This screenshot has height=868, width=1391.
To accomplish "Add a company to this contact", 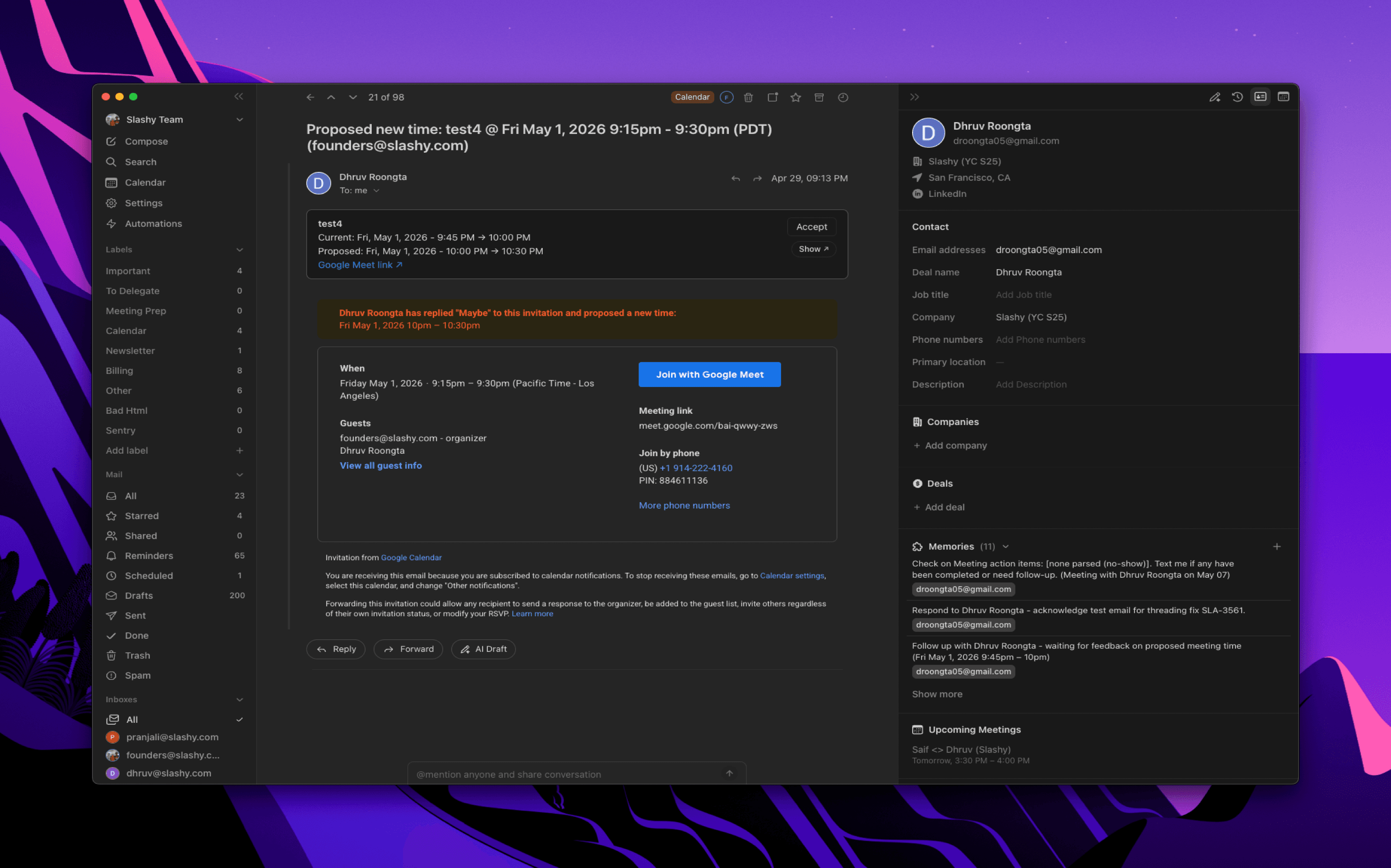I will [950, 445].
